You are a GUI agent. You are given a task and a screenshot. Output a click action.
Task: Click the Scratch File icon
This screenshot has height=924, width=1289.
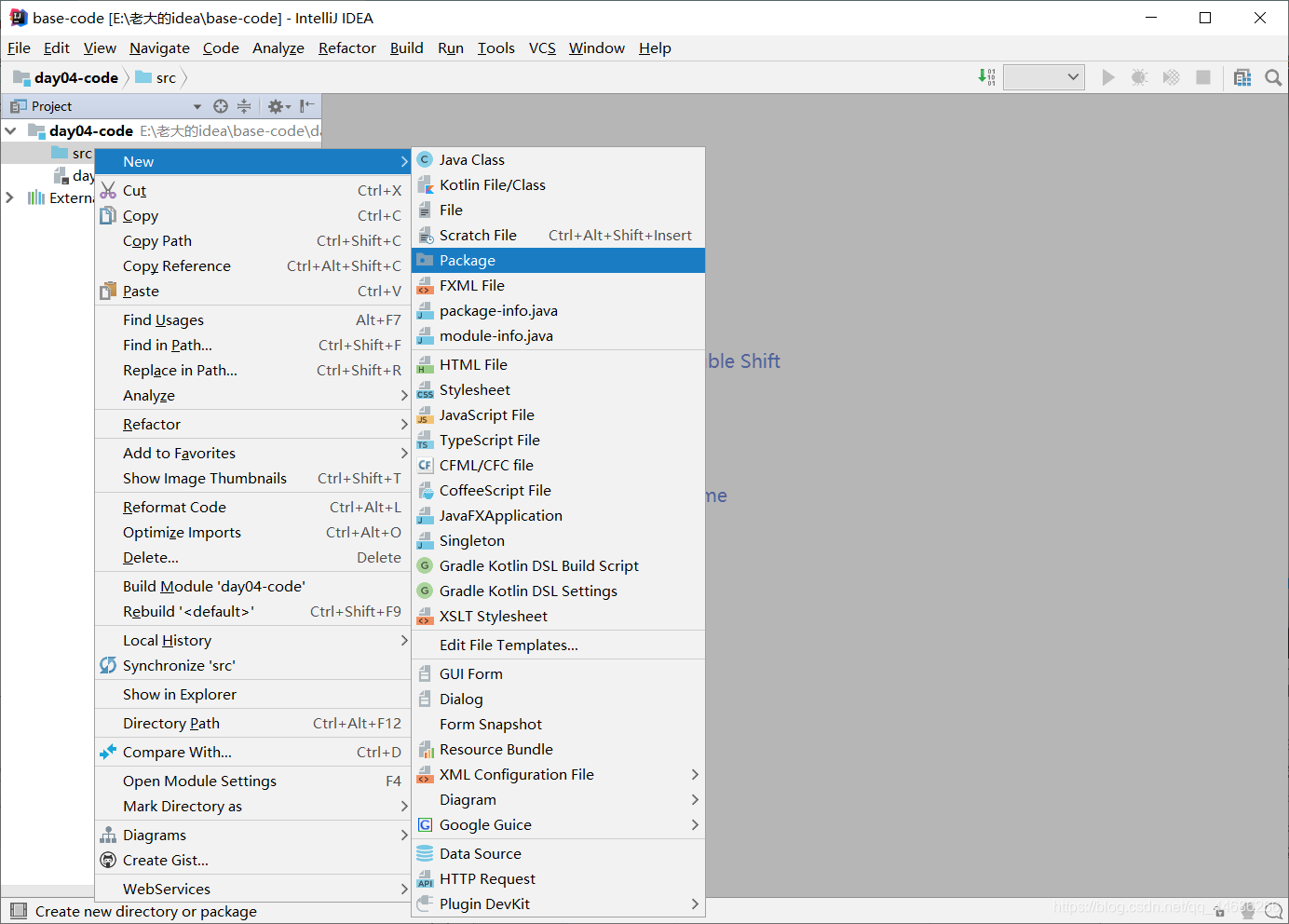coord(425,236)
